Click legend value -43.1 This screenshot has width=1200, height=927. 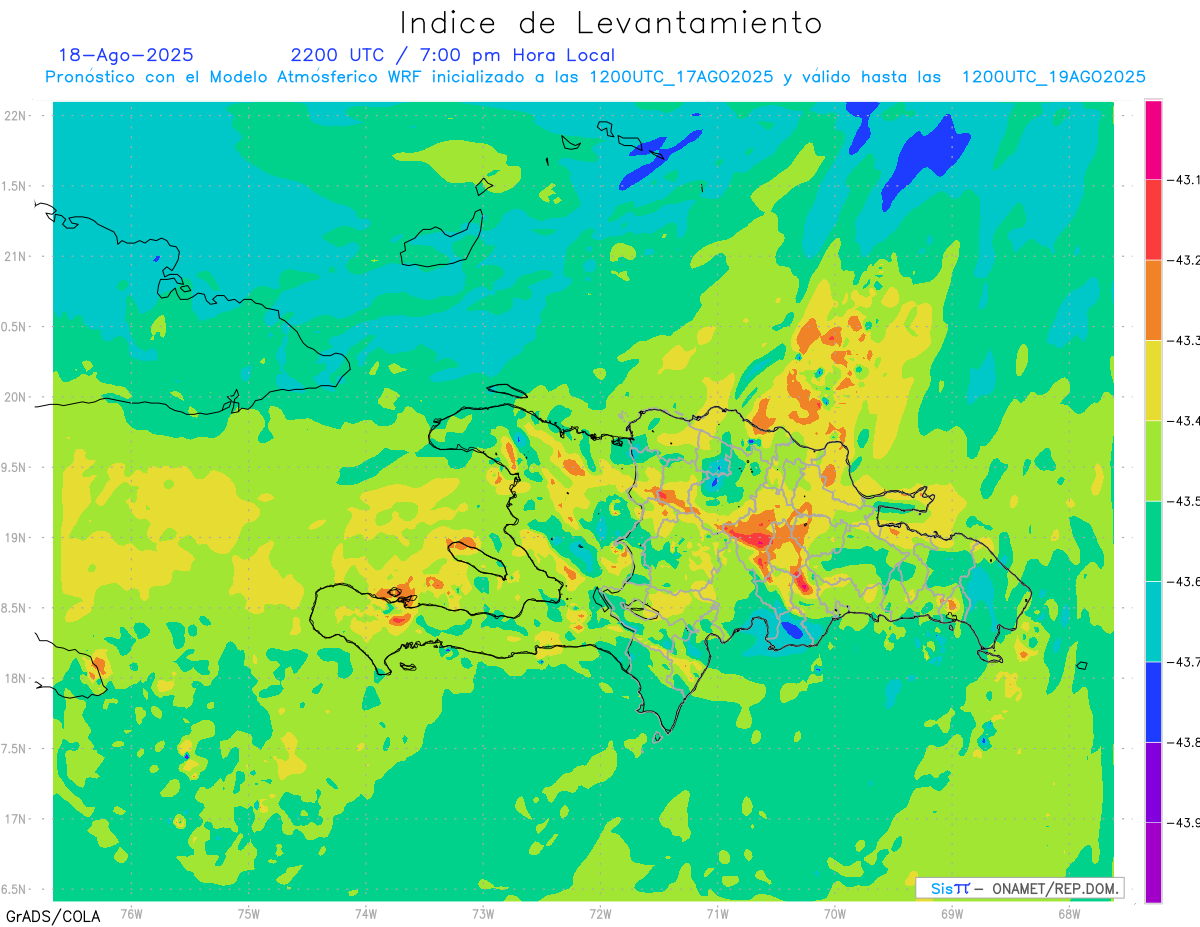click(x=1184, y=180)
